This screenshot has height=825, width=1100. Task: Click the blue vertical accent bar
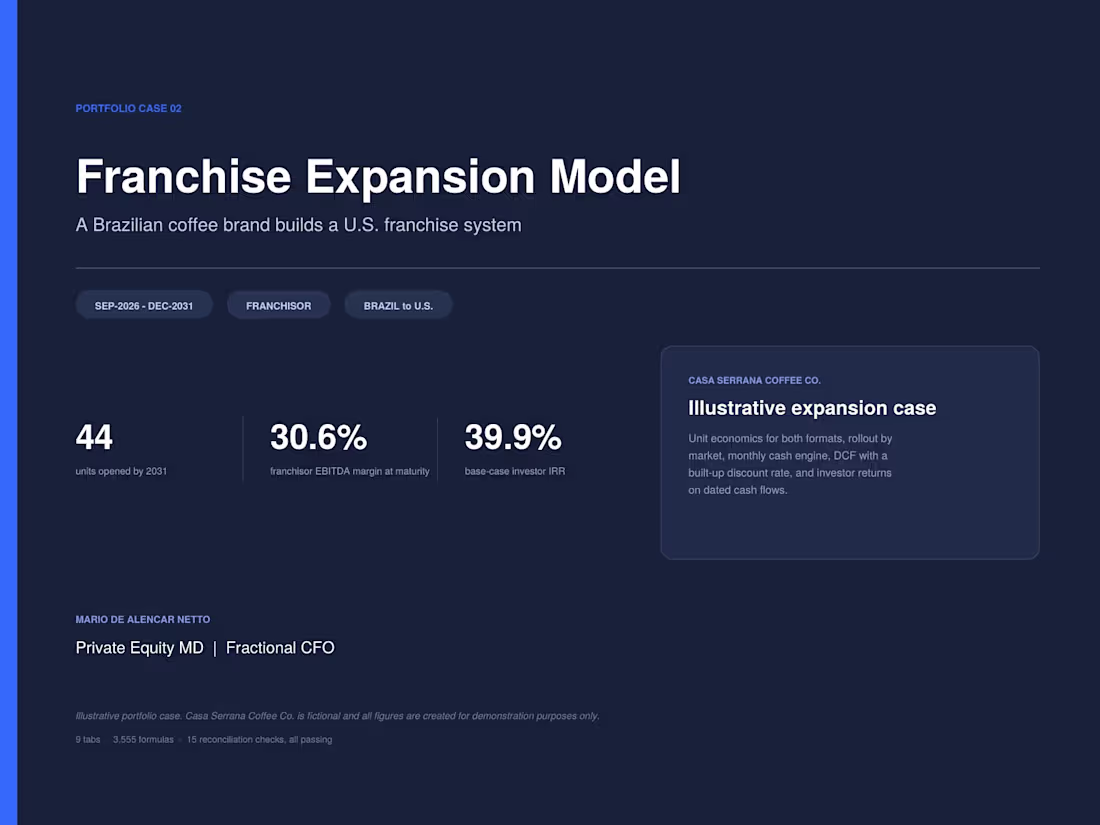click(8, 412)
